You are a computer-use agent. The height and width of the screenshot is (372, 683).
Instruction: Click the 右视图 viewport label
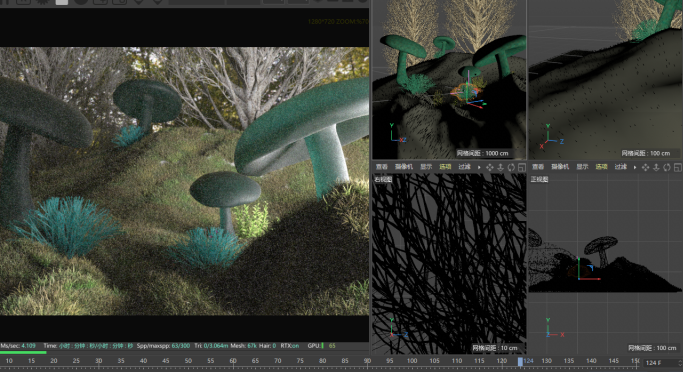click(x=383, y=179)
